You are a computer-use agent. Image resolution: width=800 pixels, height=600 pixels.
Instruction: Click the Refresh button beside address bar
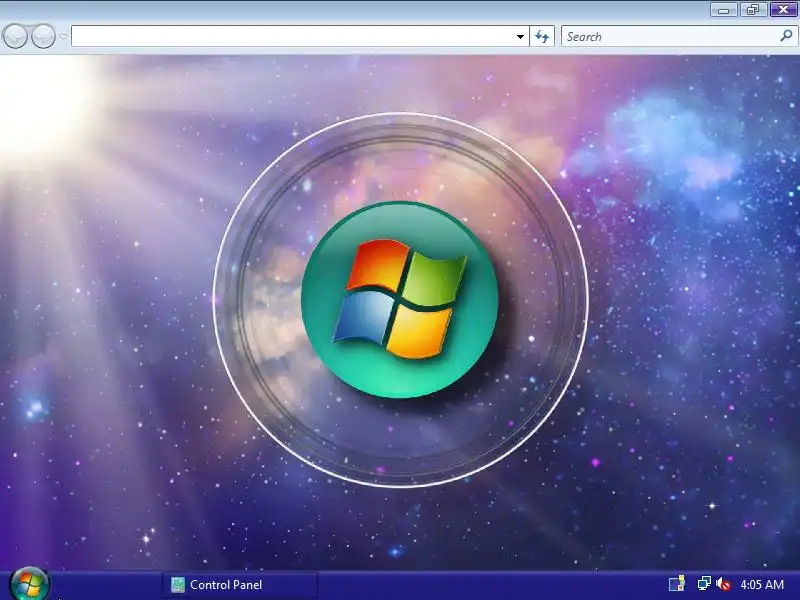click(x=542, y=37)
